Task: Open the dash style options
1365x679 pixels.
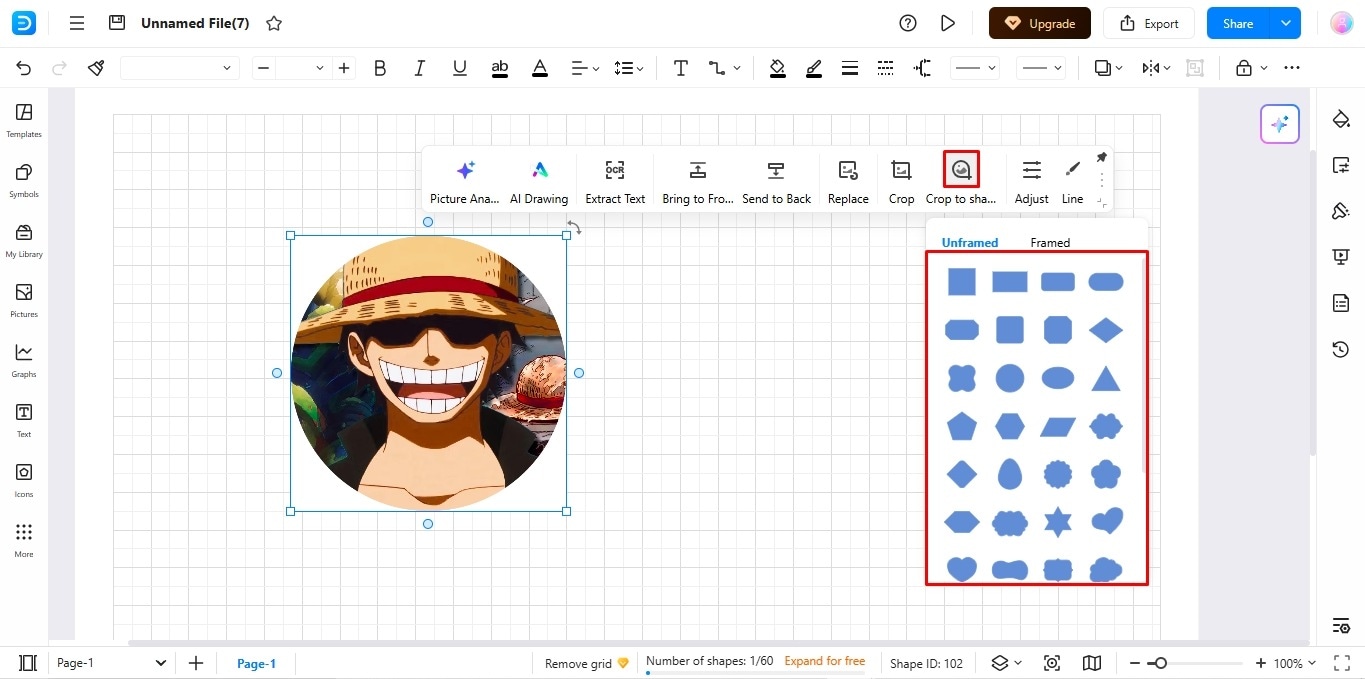Action: coord(886,68)
